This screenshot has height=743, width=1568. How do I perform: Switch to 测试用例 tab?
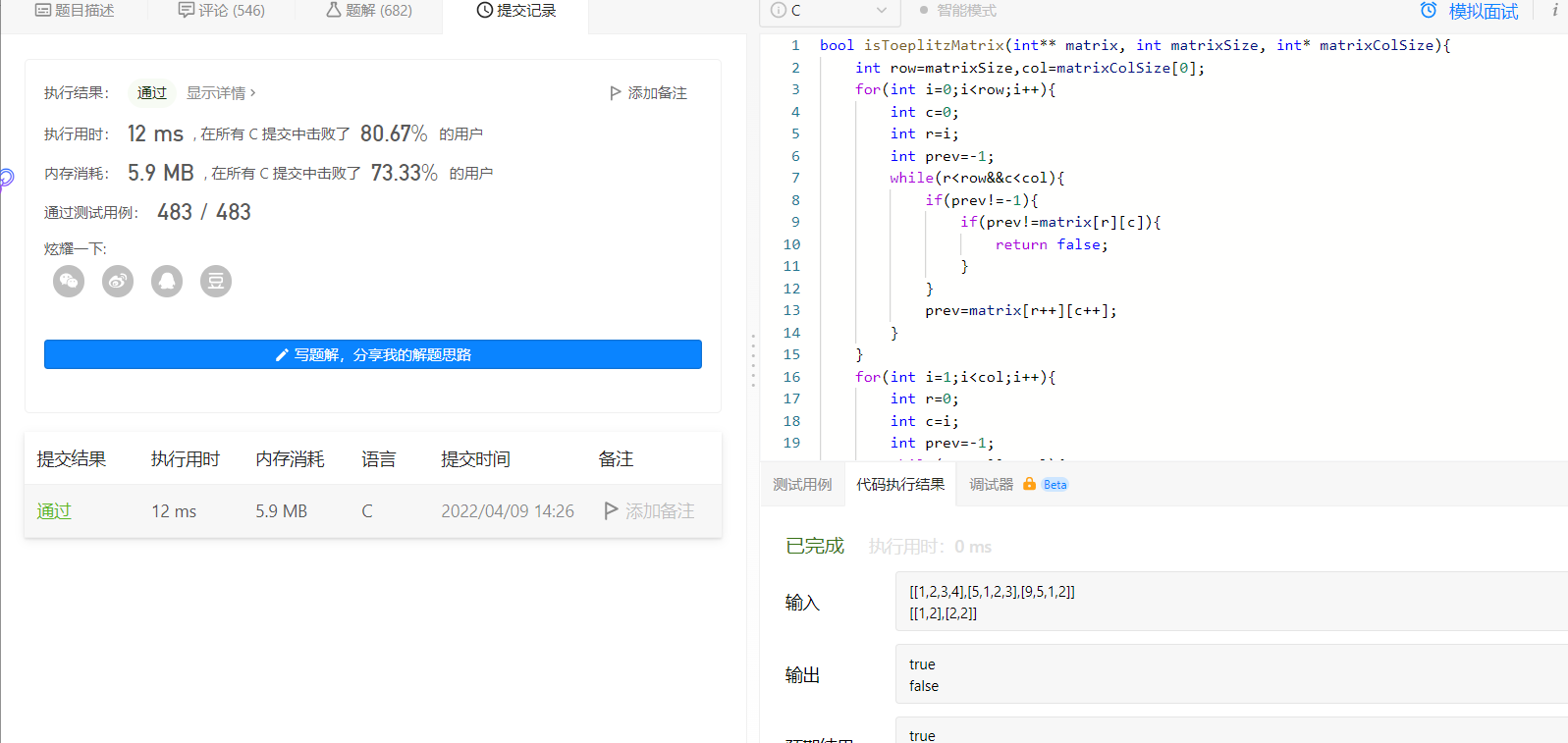point(802,484)
